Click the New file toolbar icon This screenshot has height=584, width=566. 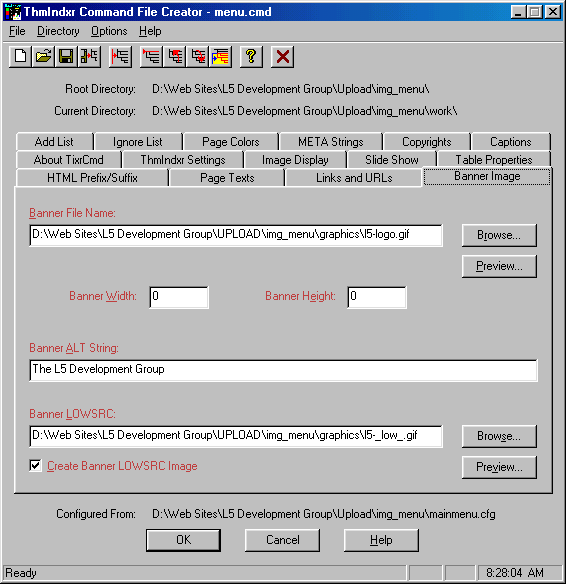point(20,57)
